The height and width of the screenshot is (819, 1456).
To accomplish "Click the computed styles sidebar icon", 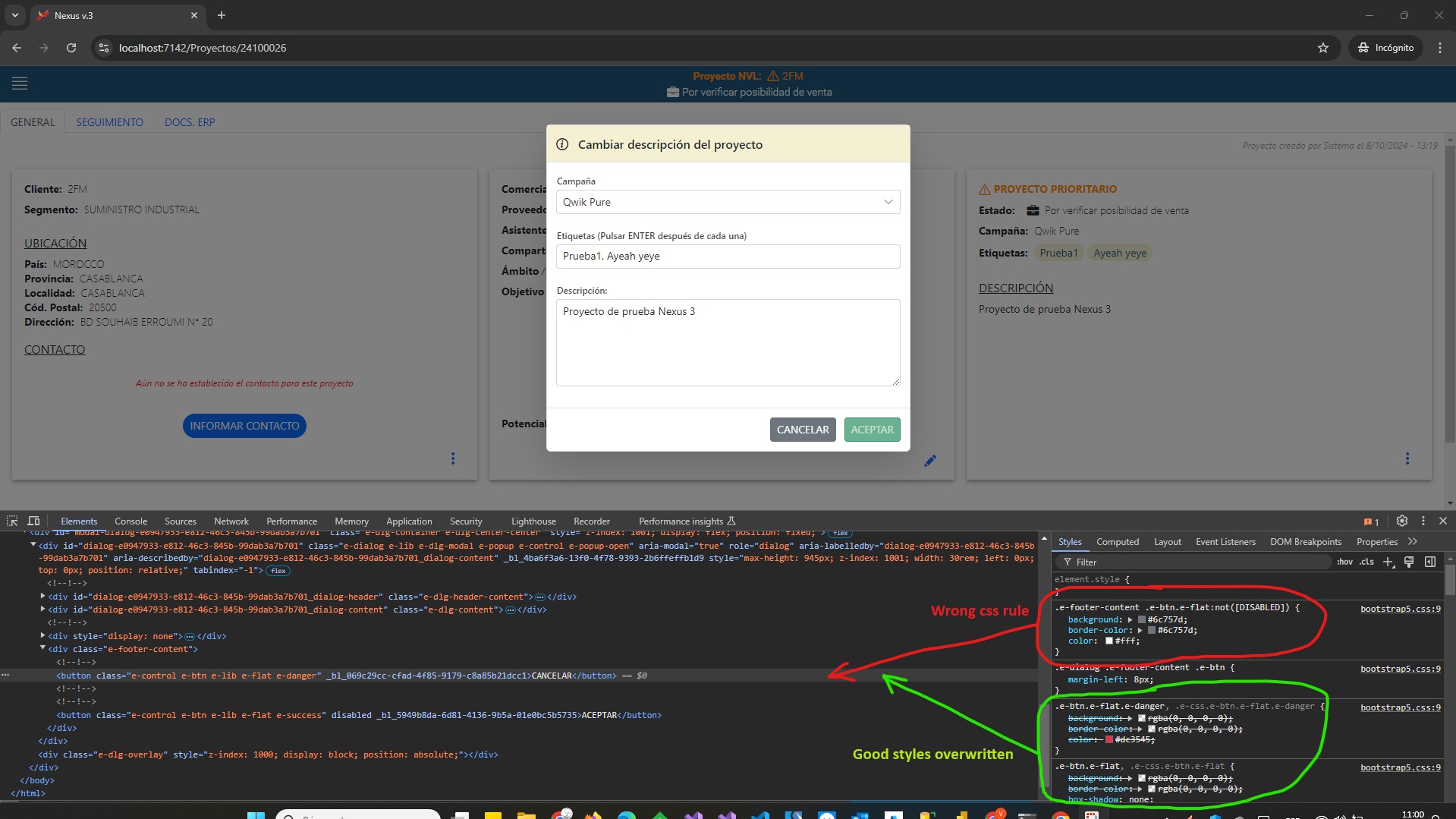I will [x=1430, y=562].
